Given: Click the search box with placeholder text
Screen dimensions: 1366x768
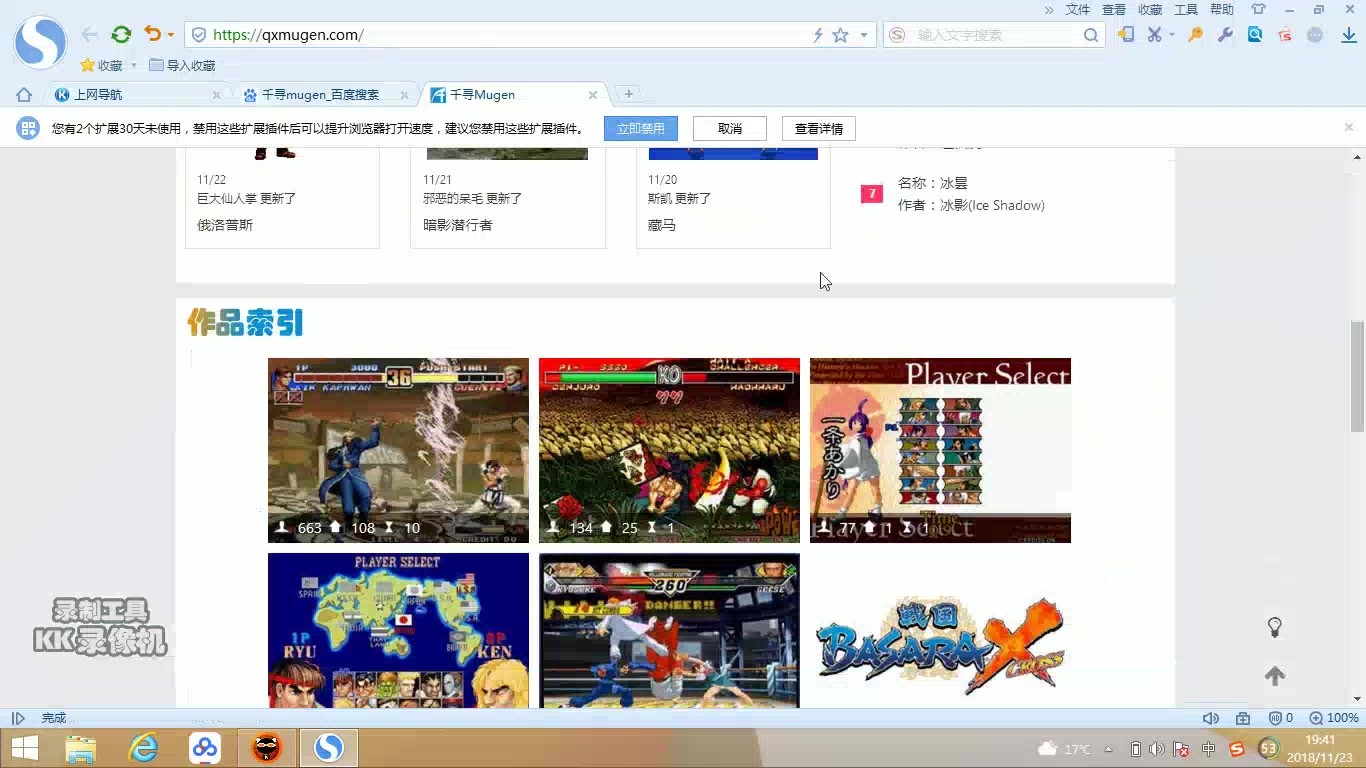Looking at the screenshot, I should coord(995,35).
